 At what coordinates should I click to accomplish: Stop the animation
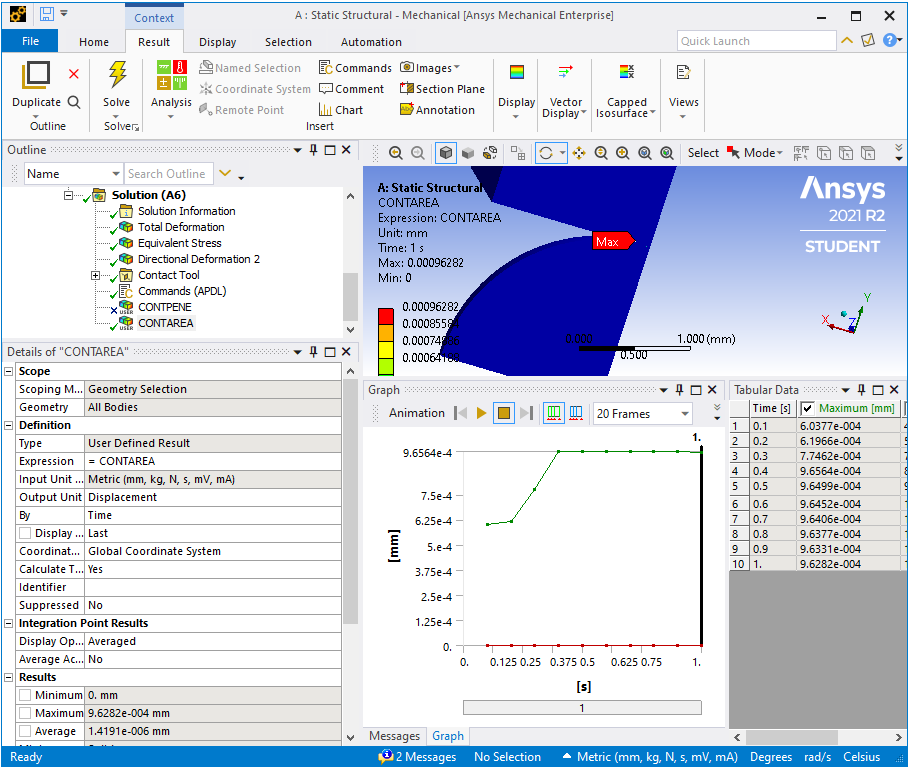504,413
